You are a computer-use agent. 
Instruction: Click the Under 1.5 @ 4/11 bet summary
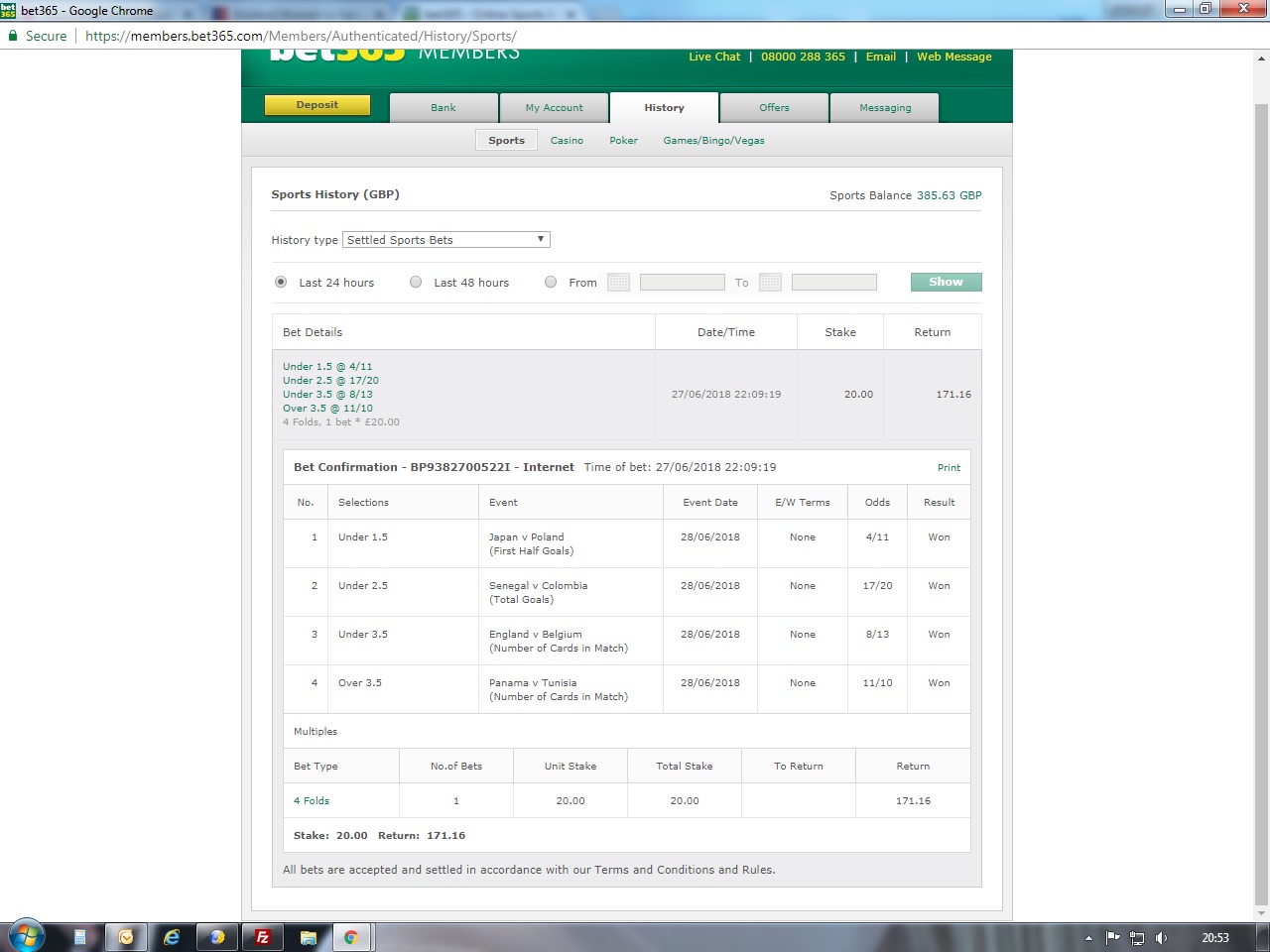pyautogui.click(x=327, y=367)
